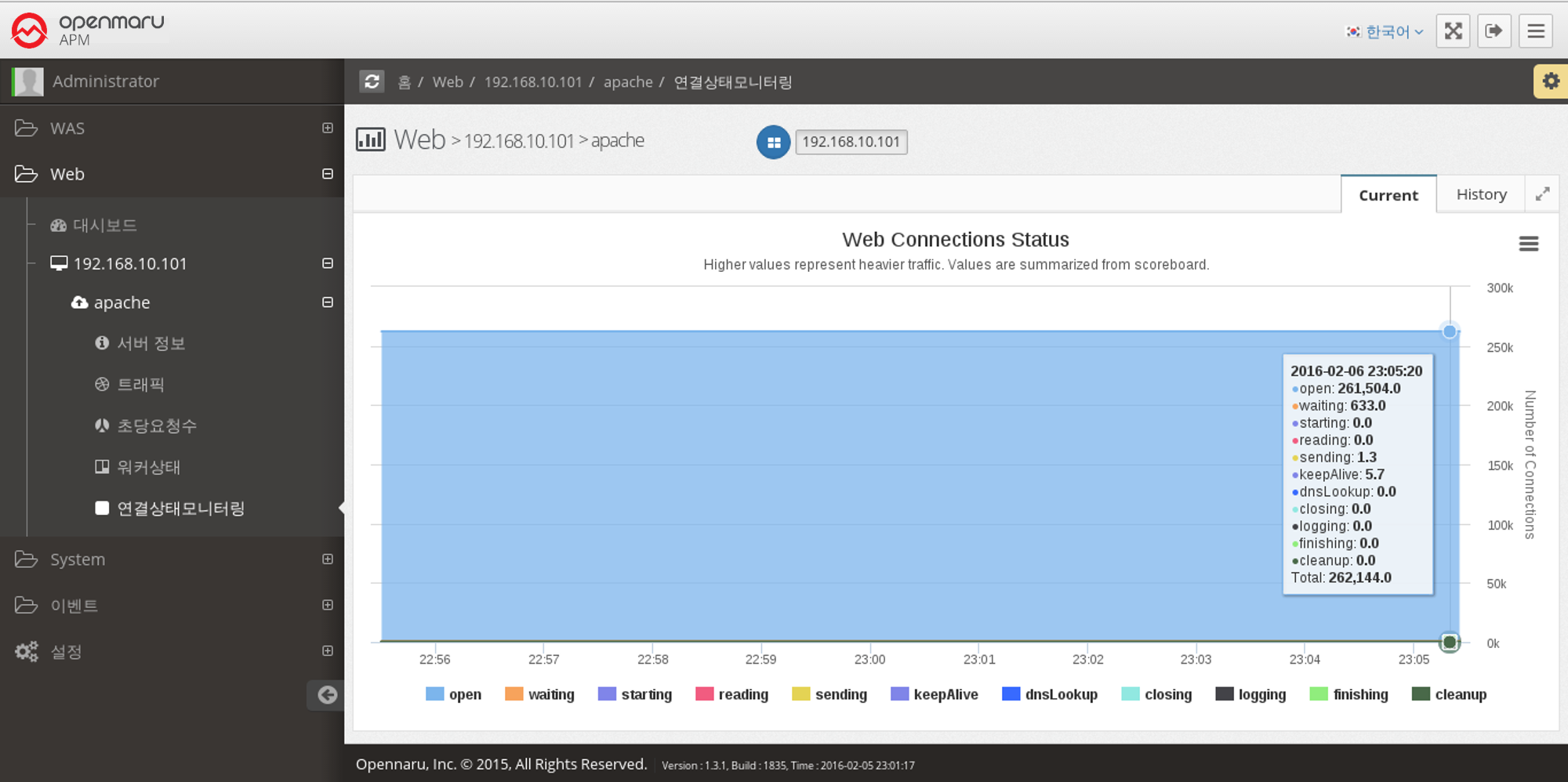Open the top-right hamburger menu

(1535, 31)
